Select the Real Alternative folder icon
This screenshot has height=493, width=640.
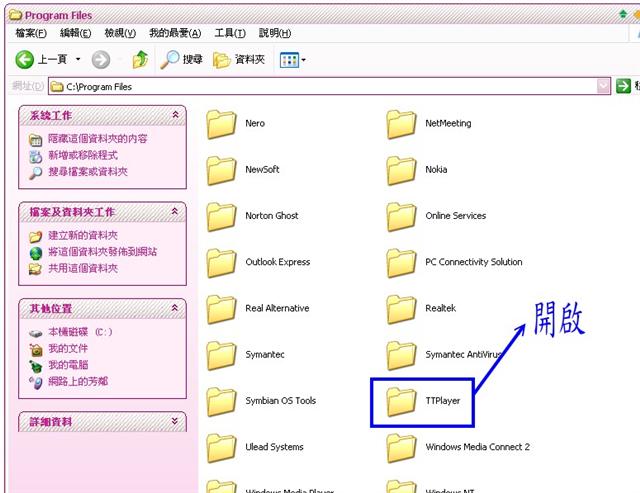221,309
